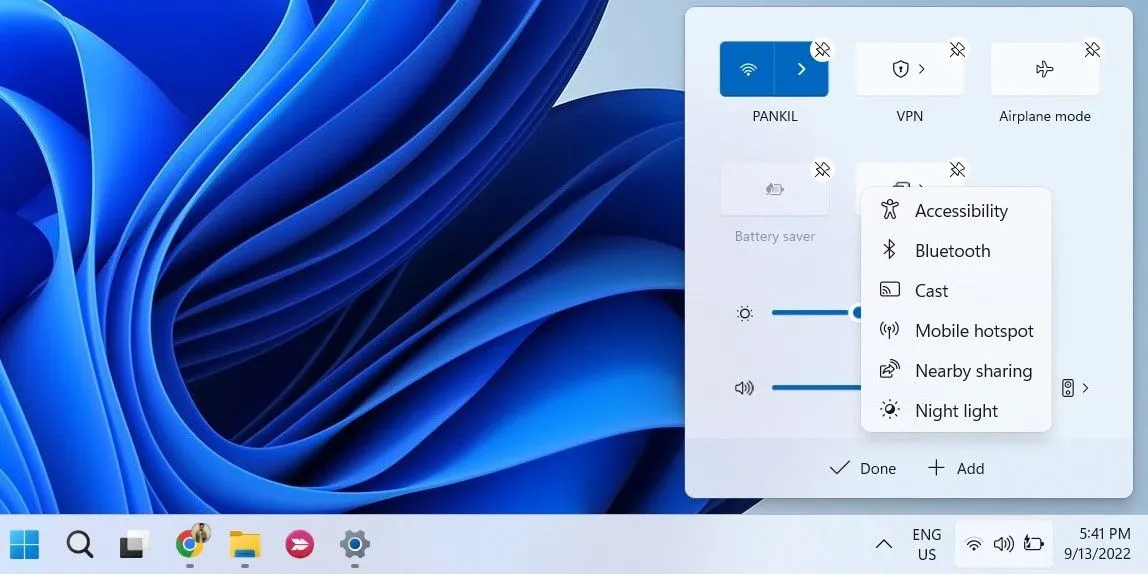Toggle the VPN tile
1148x574 pixels.
coord(909,69)
